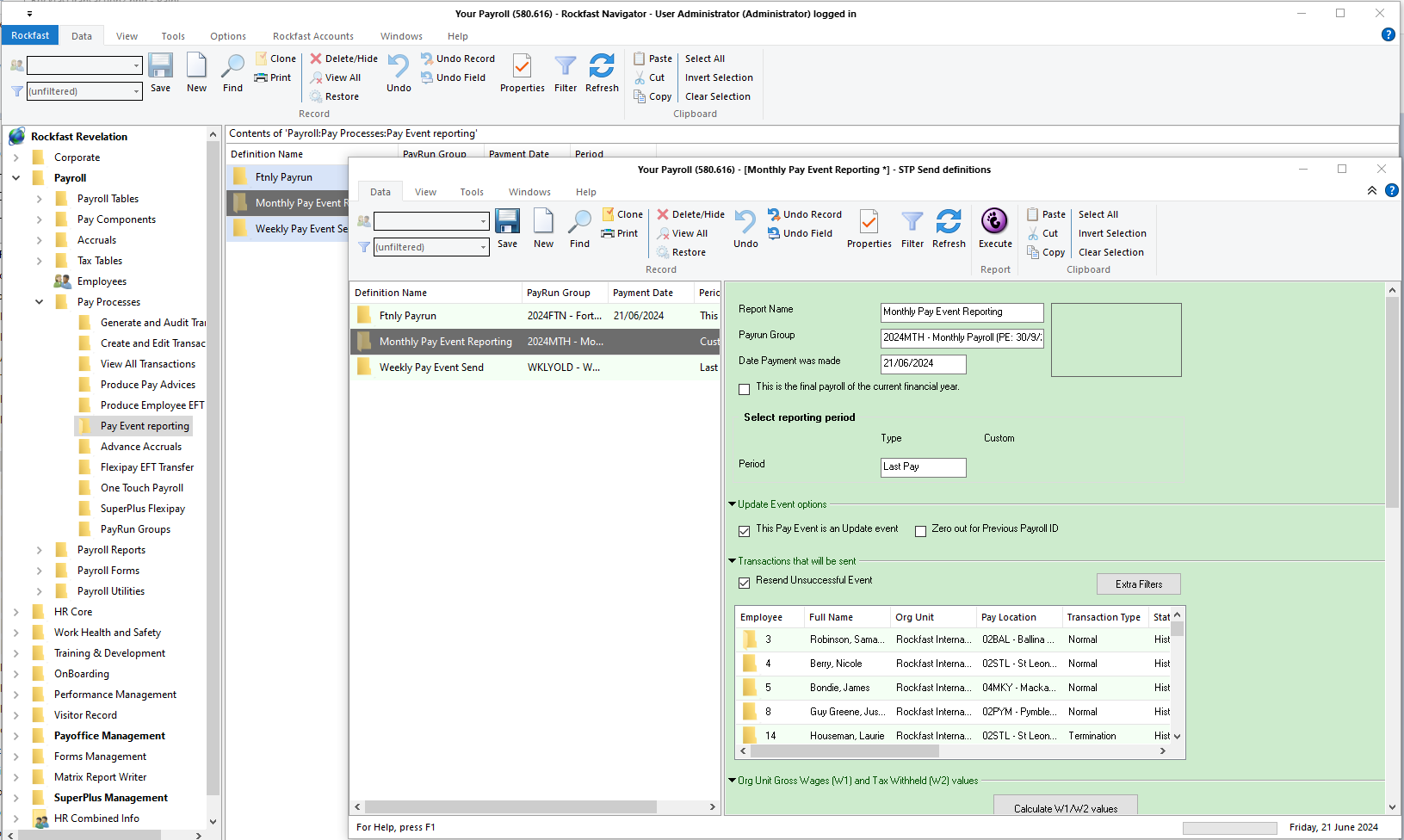Click Invert Selection in STP window
Image resolution: width=1404 pixels, height=840 pixels.
pyautogui.click(x=1112, y=233)
